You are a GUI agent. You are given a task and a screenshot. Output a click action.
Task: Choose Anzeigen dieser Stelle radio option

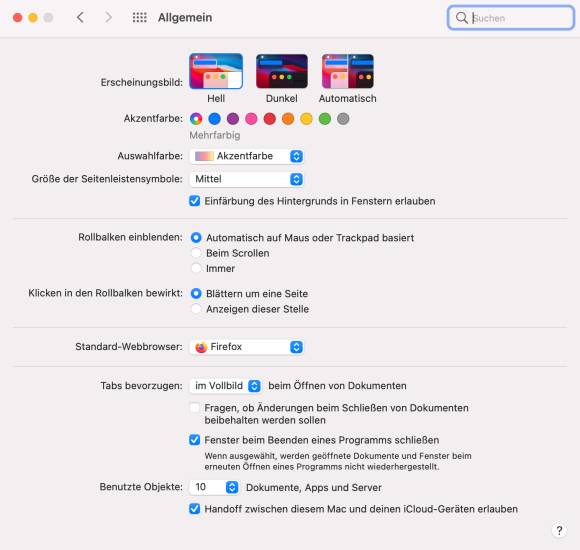coord(196,309)
